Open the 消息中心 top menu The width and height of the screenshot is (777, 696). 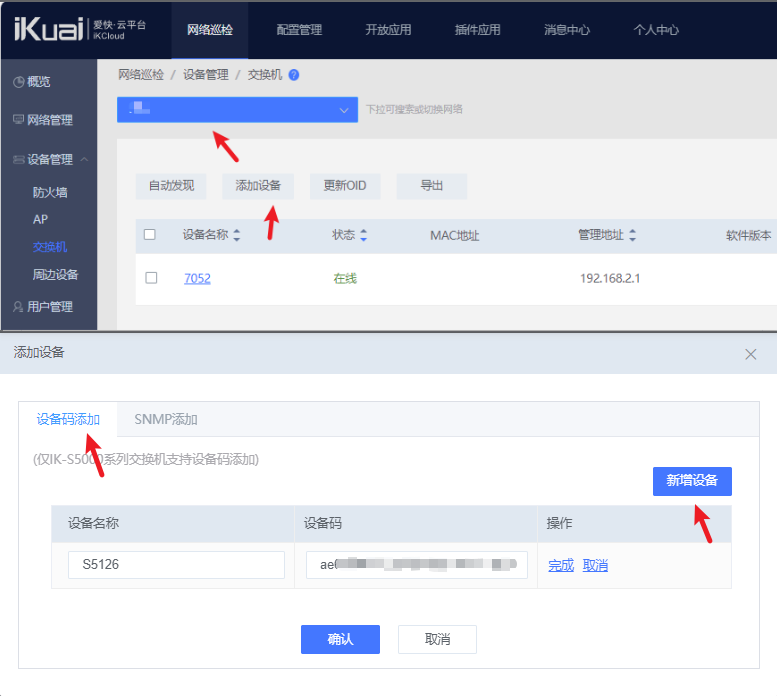(x=567, y=30)
